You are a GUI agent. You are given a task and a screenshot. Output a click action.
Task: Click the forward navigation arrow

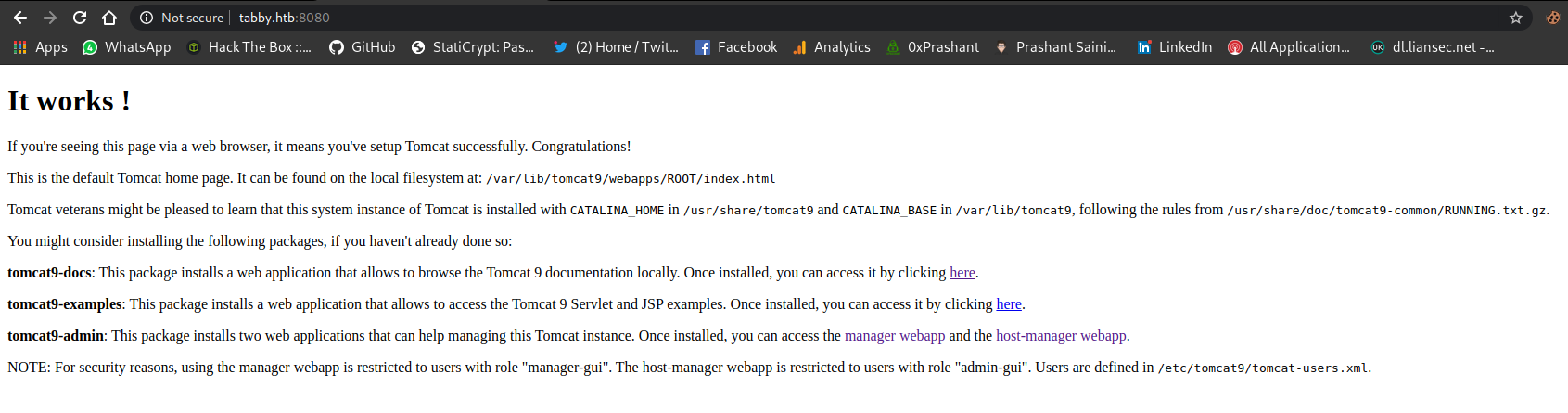[x=50, y=18]
